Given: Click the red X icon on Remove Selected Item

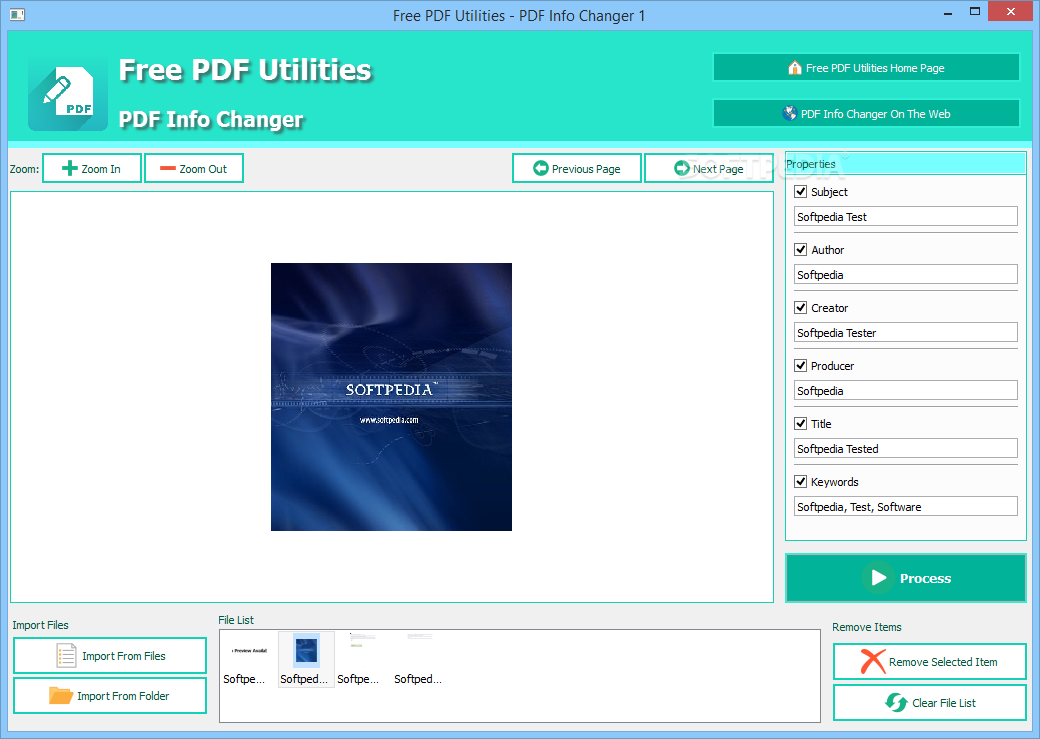Looking at the screenshot, I should pyautogui.click(x=872, y=661).
